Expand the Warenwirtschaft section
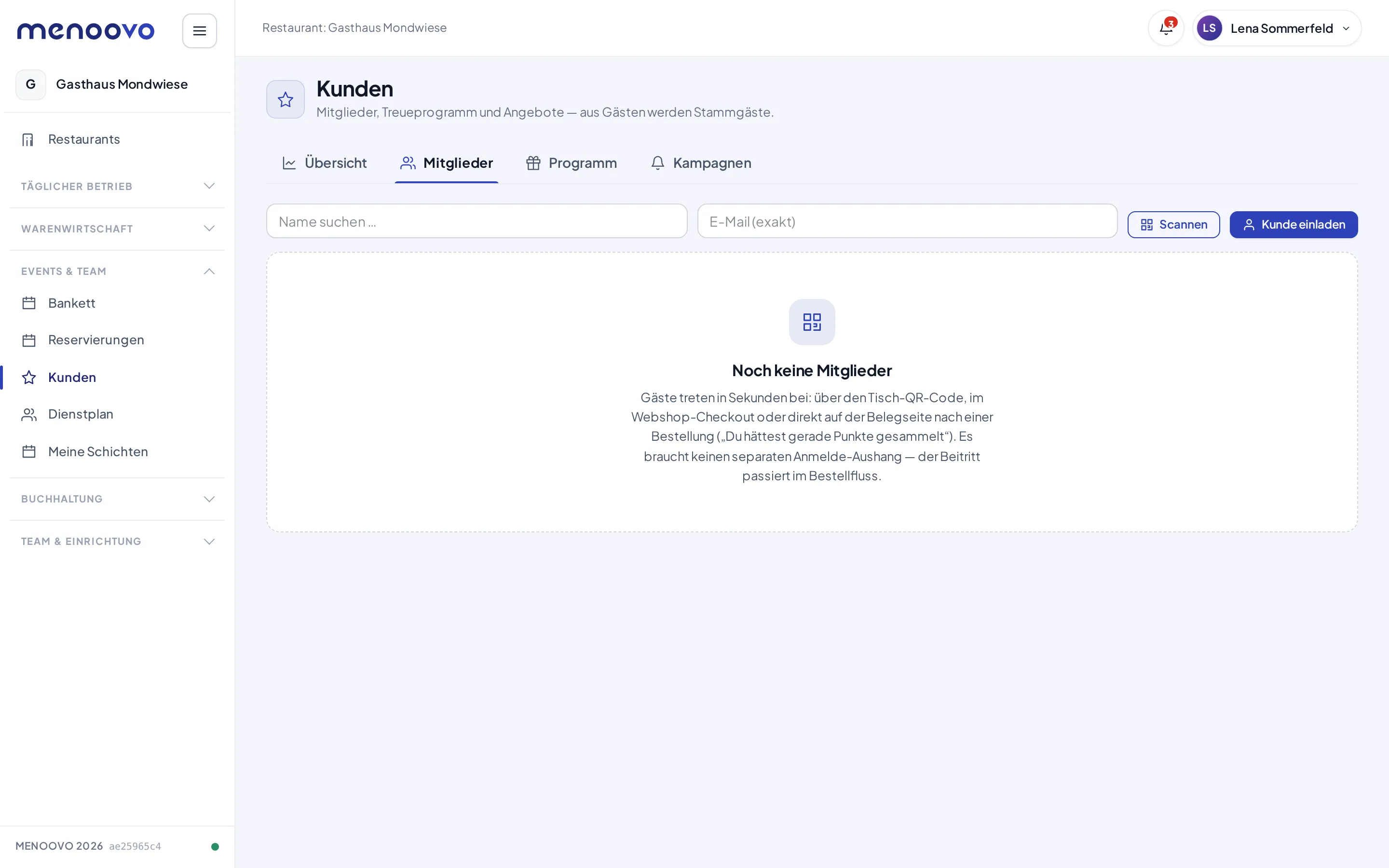This screenshot has height=868, width=1389. coord(117,229)
